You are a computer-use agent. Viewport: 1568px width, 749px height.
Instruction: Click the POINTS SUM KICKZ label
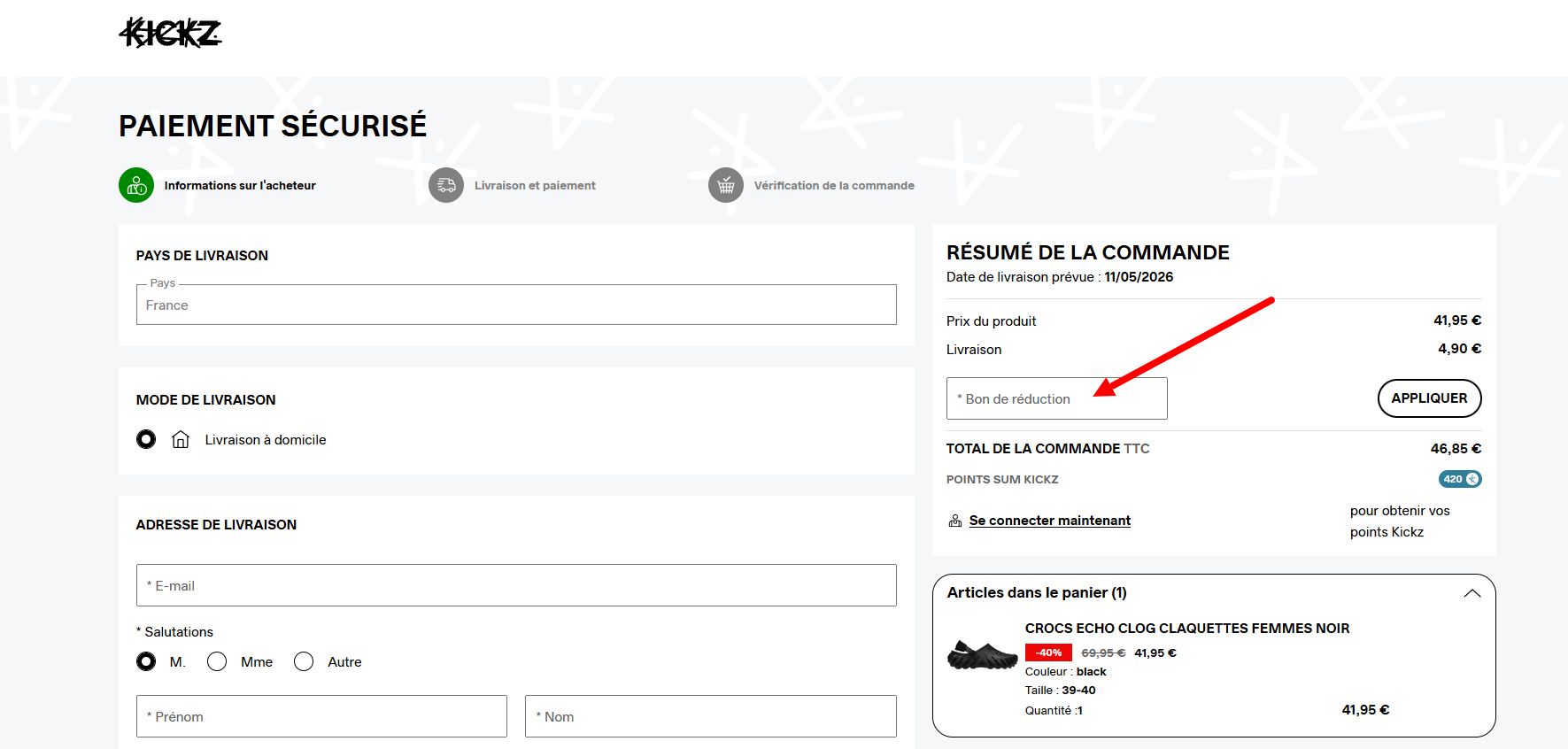point(1002,479)
